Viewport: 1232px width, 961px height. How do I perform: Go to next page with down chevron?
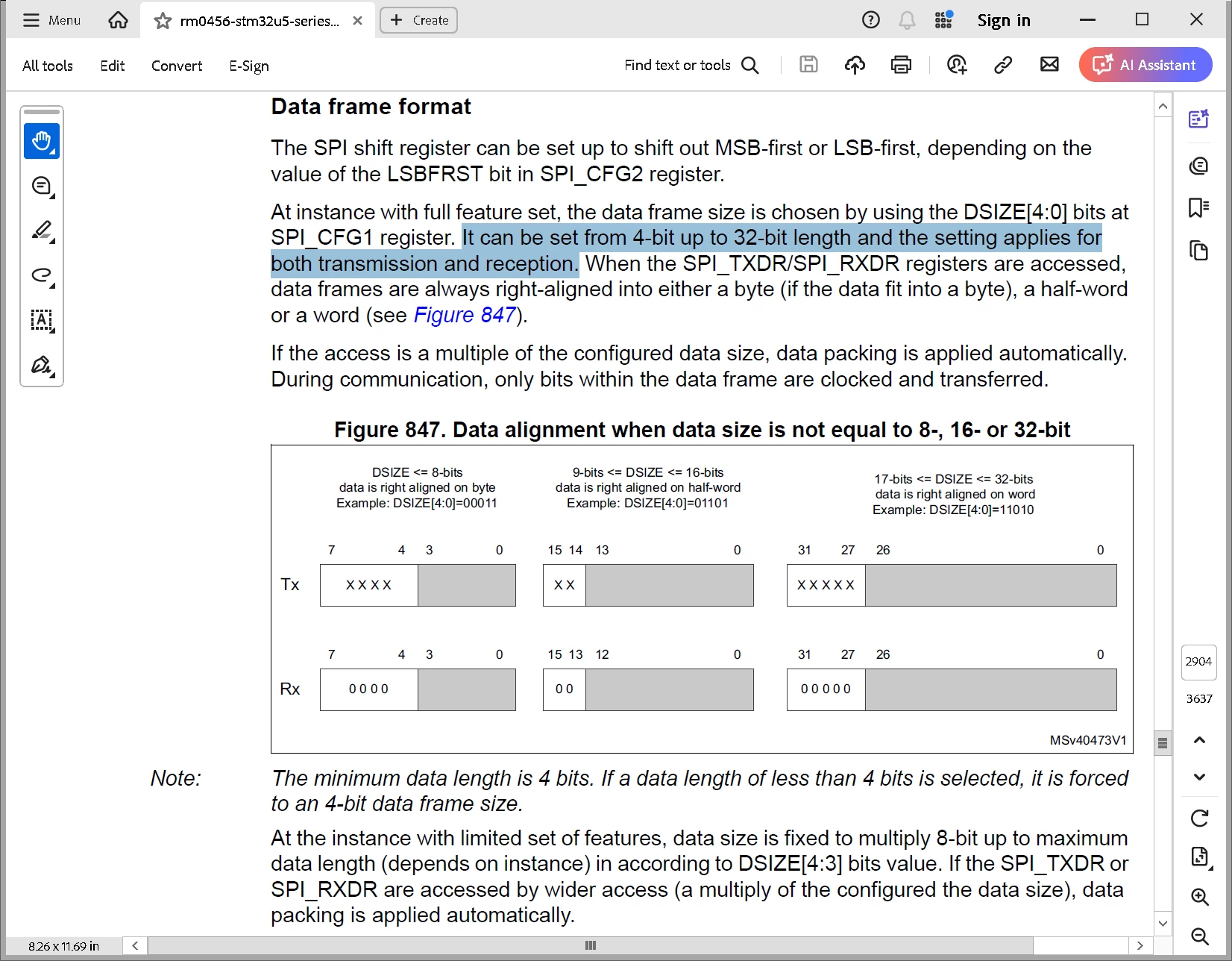[x=1199, y=777]
